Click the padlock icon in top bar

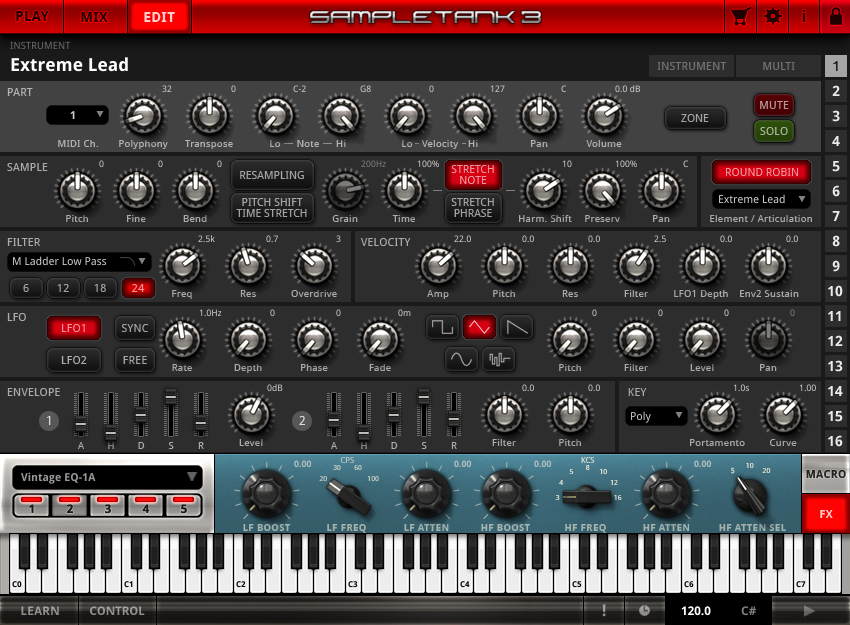pyautogui.click(x=835, y=16)
